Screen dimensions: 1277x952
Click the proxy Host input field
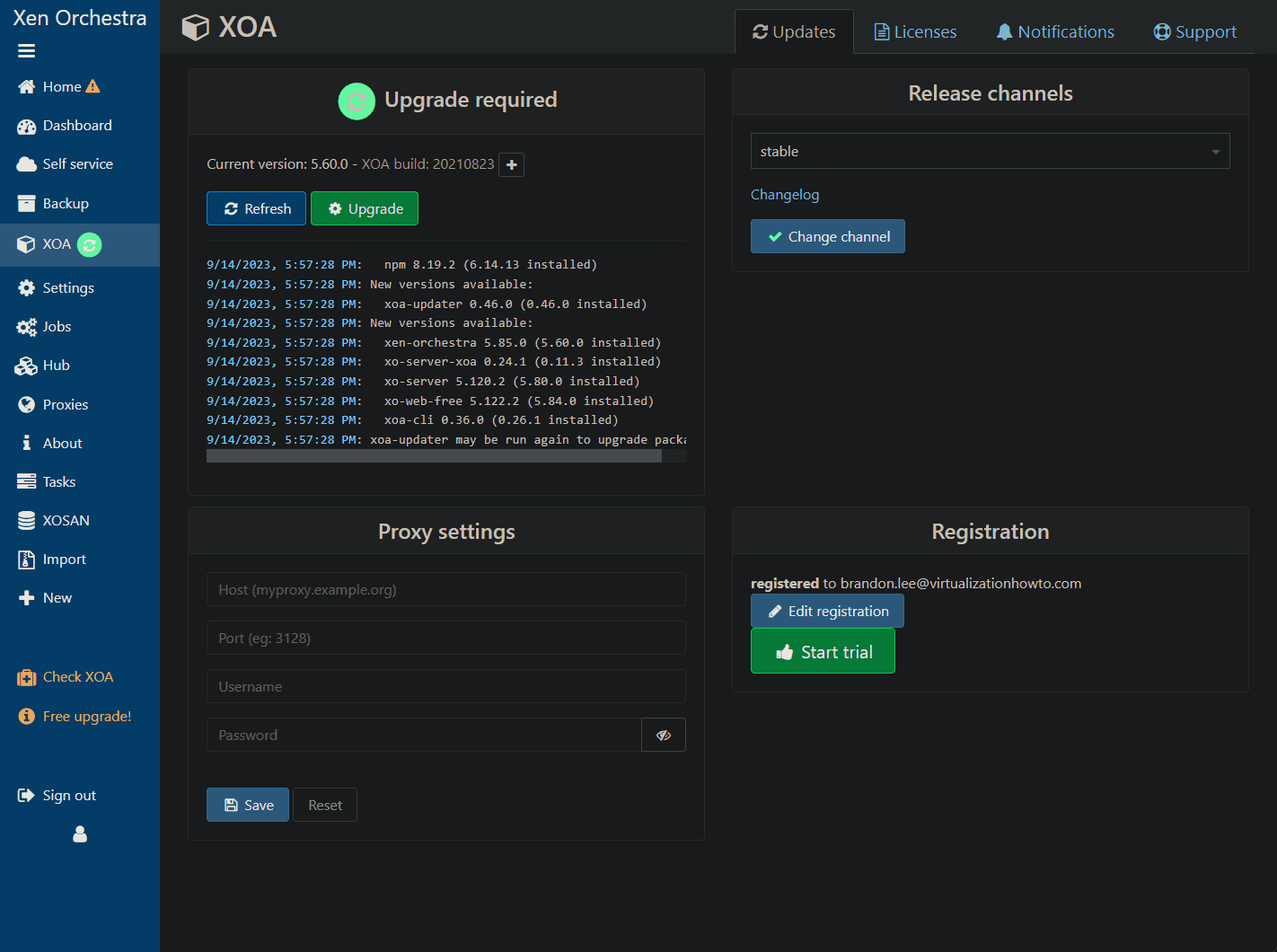pos(446,590)
